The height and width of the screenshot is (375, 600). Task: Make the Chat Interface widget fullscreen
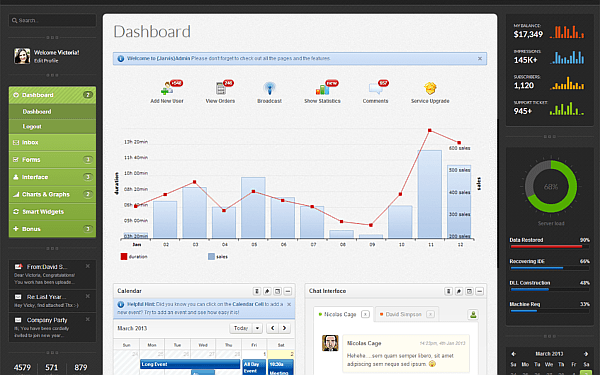[469, 291]
